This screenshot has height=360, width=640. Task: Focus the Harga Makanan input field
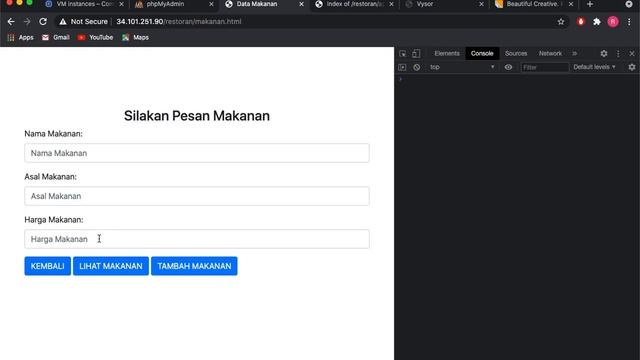(x=197, y=239)
